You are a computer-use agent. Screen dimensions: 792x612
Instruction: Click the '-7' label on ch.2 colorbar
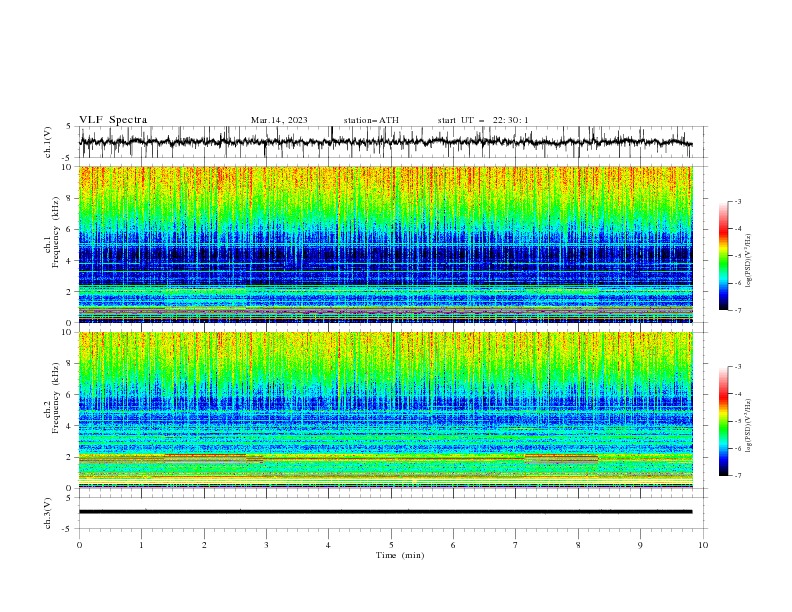click(737, 476)
